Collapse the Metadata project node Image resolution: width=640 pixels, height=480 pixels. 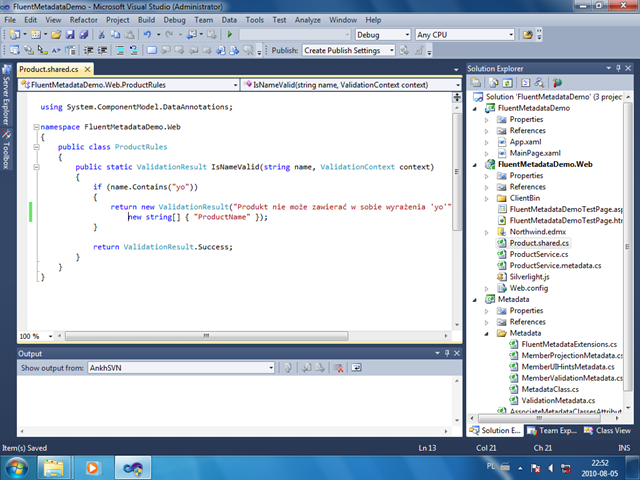click(x=475, y=300)
